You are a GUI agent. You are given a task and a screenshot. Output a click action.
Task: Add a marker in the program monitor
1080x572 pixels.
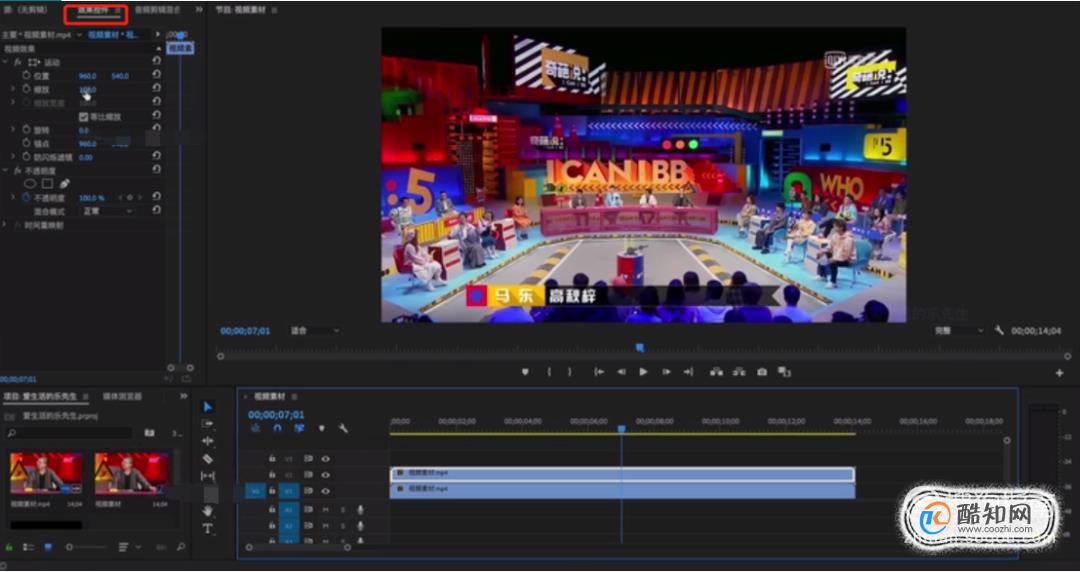(x=526, y=372)
